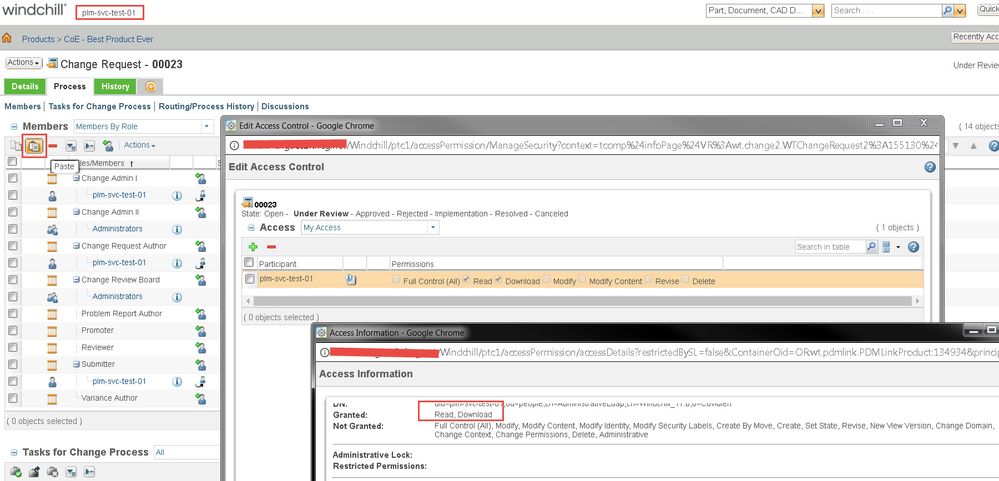Viewport: 999px width, 481px height.
Task: Click the magnifier icon in global search
Action: point(948,11)
